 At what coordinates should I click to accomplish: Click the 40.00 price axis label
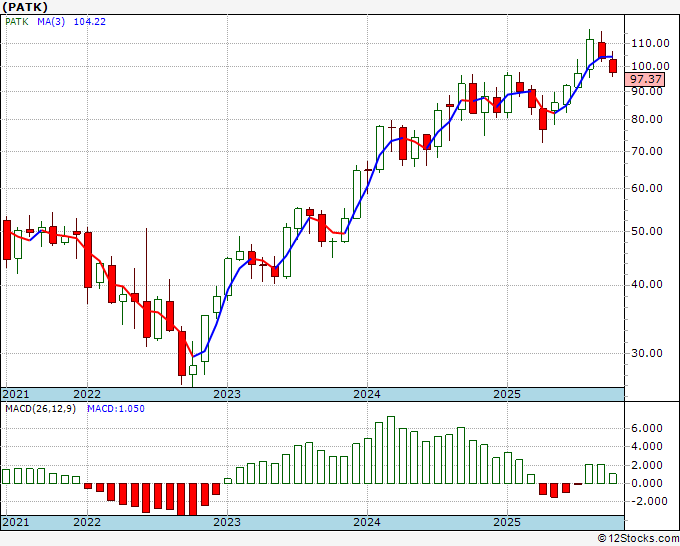[647, 284]
